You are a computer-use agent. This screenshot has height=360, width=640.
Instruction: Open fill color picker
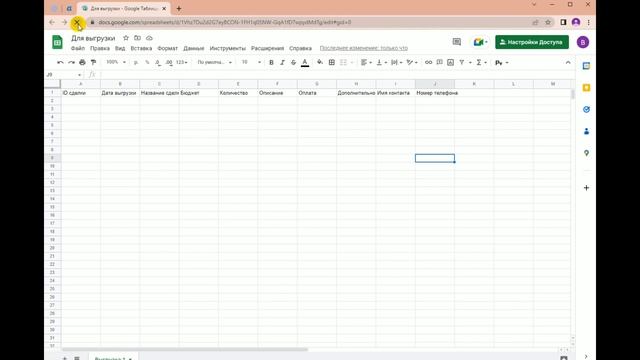(x=320, y=62)
